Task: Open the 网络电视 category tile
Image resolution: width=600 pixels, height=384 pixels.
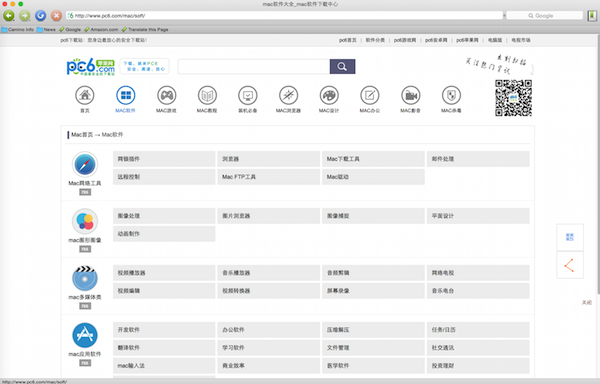Action: coord(478,273)
